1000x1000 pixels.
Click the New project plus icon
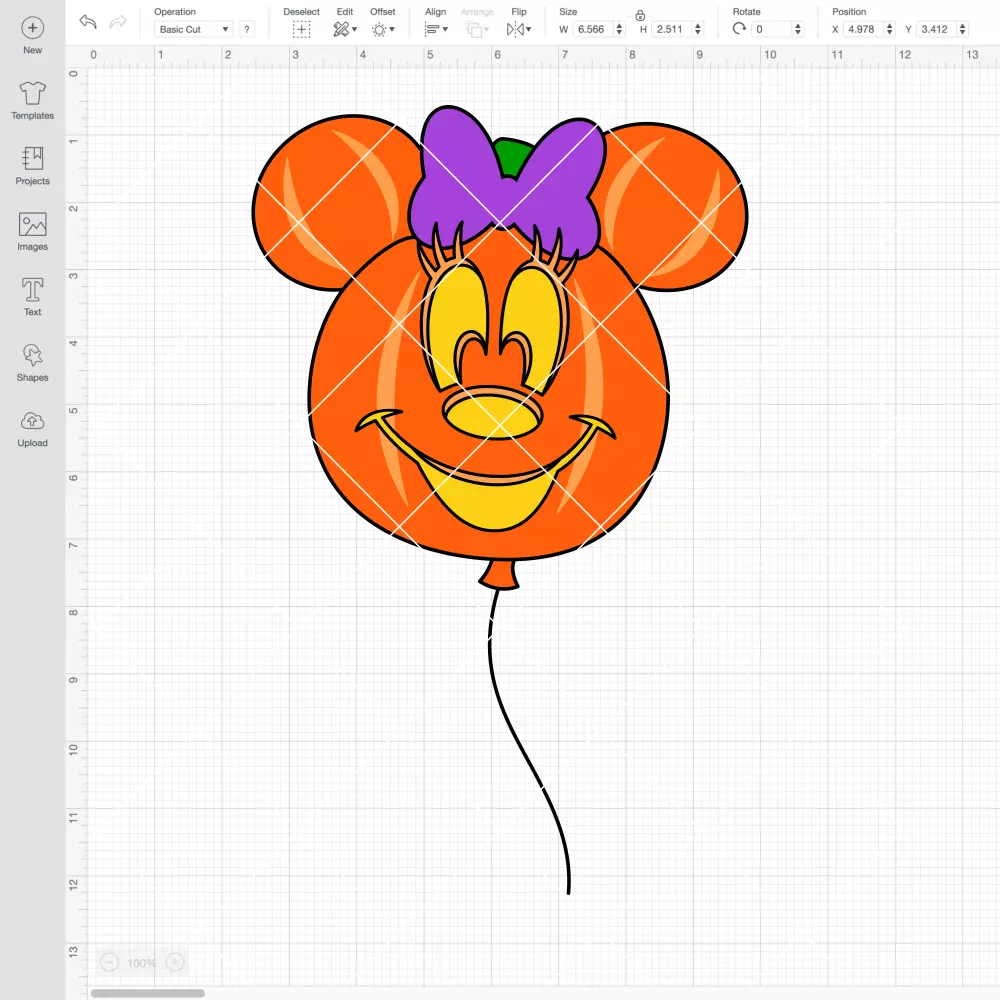33,27
